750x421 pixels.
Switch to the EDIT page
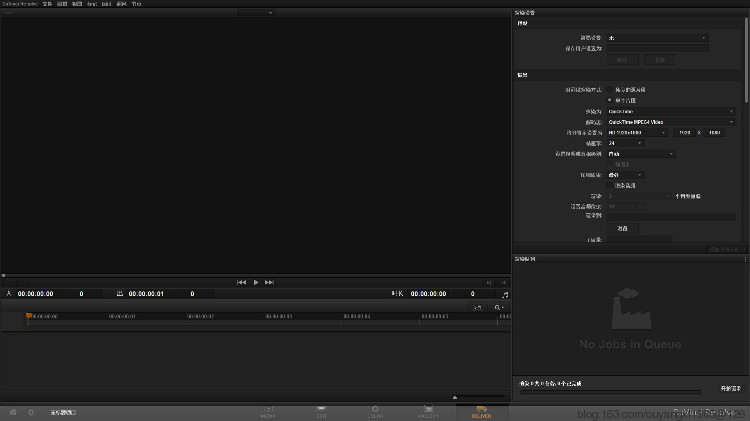(x=321, y=412)
